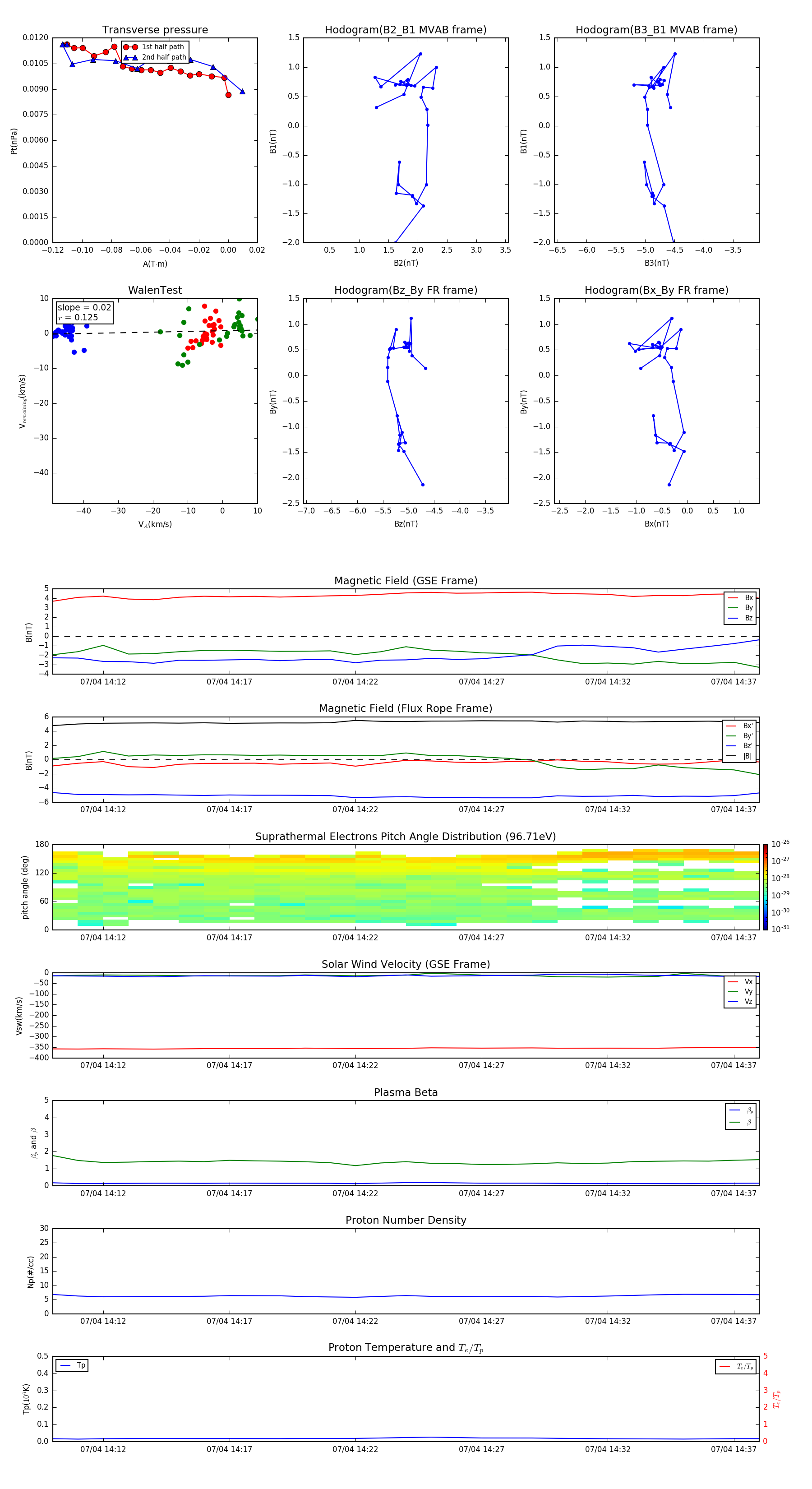Select the "1st half path" legend entry
Viewport: 812px width, 1489px height.
154,47
